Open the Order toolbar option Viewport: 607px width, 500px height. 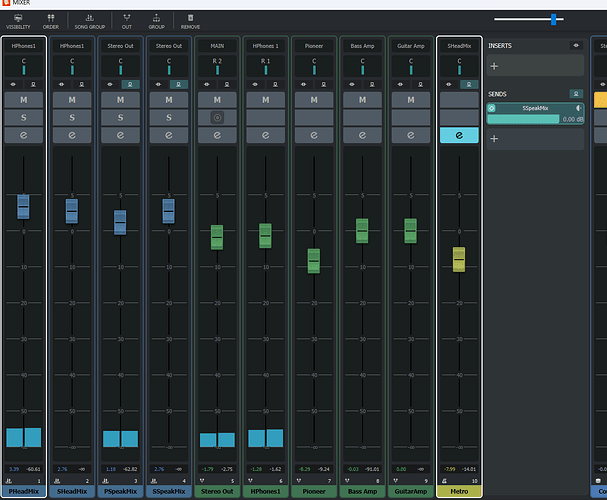click(x=51, y=22)
